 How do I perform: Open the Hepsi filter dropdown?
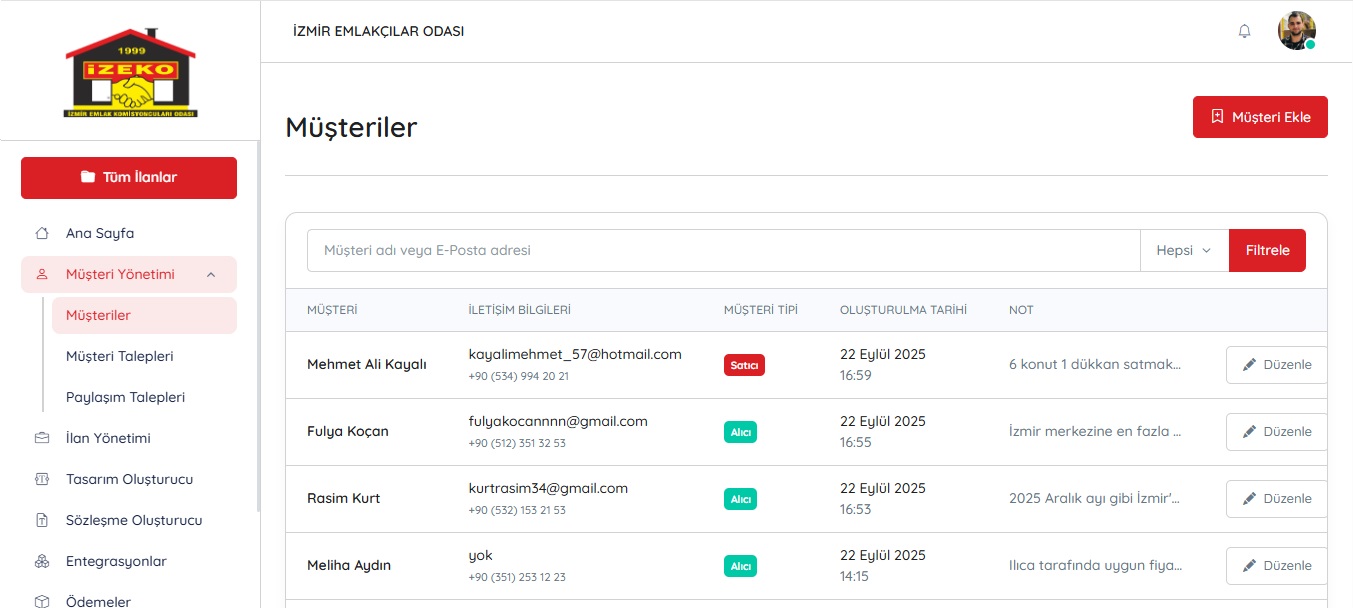pyautogui.click(x=1184, y=251)
